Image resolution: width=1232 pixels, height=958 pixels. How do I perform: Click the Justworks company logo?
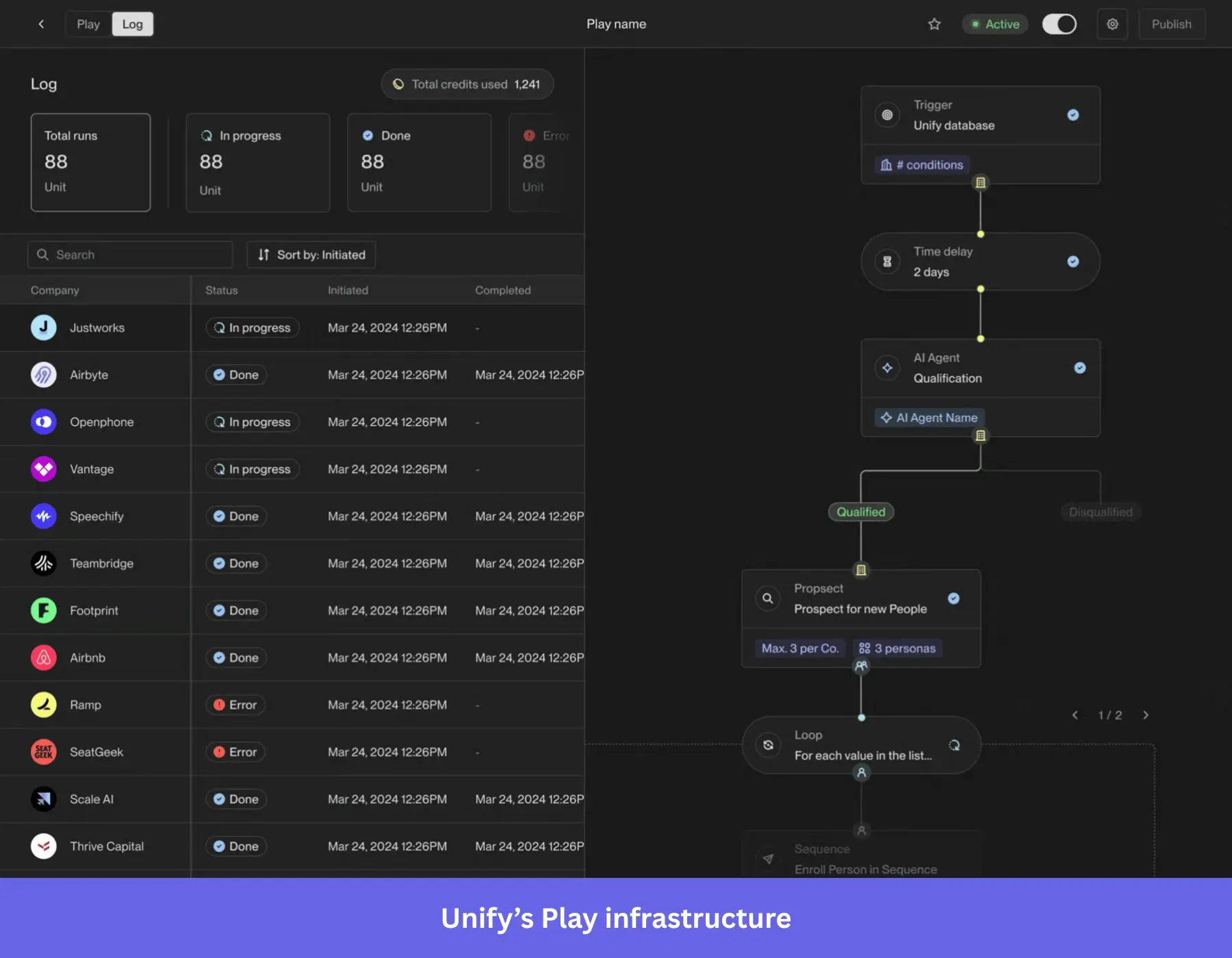44,327
